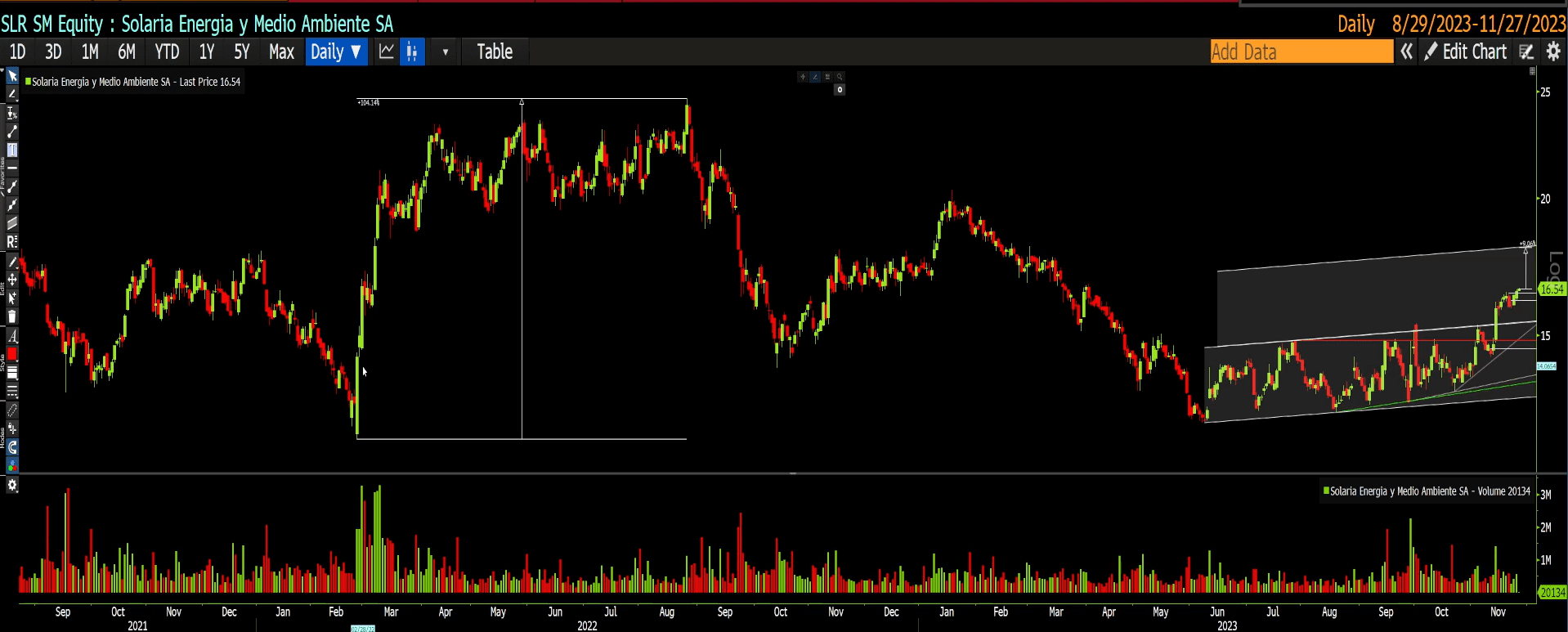
Task: Select the add-point cursor tool
Action: (12, 298)
